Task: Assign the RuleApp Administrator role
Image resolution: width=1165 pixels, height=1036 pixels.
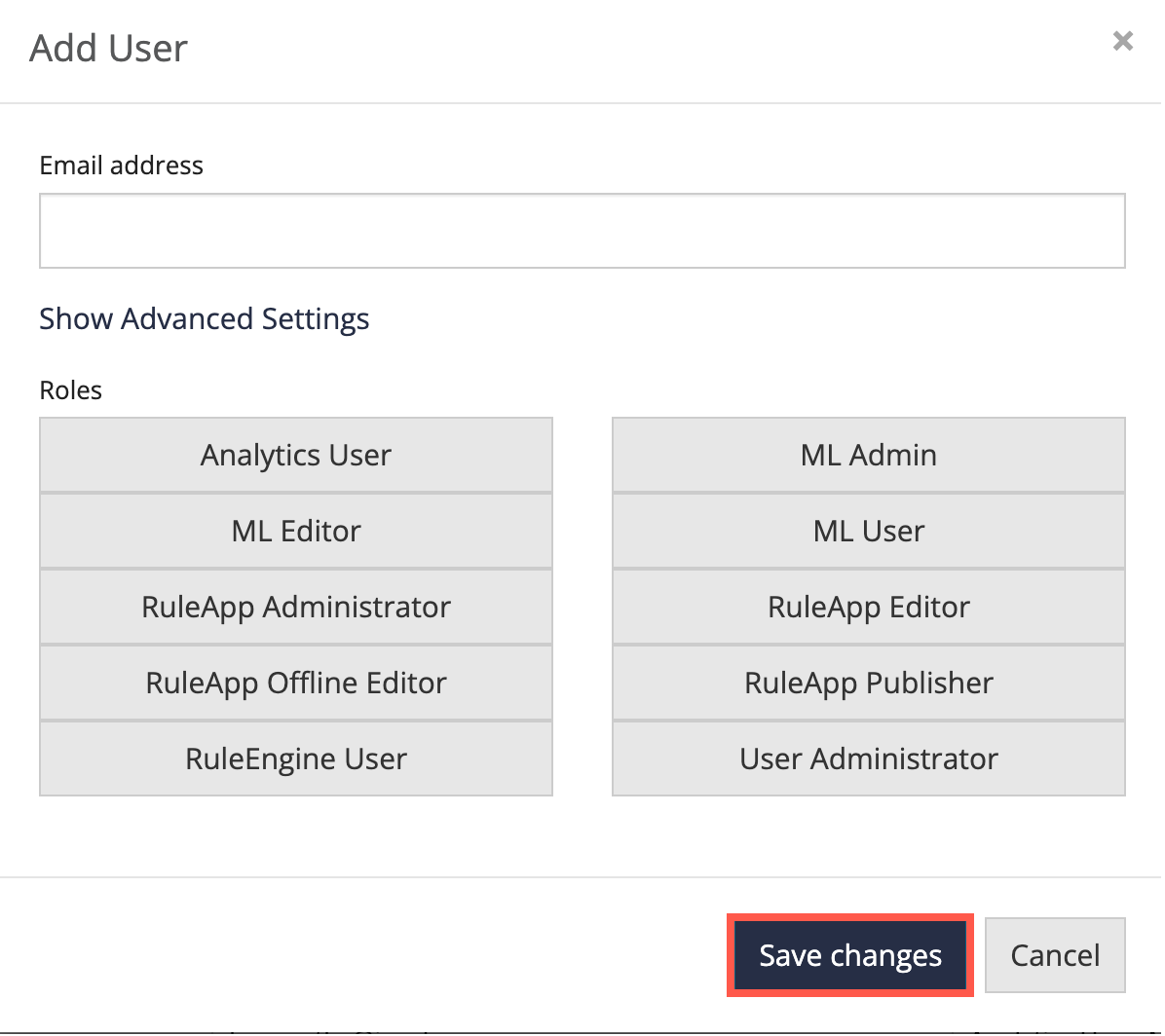Action: pos(295,607)
